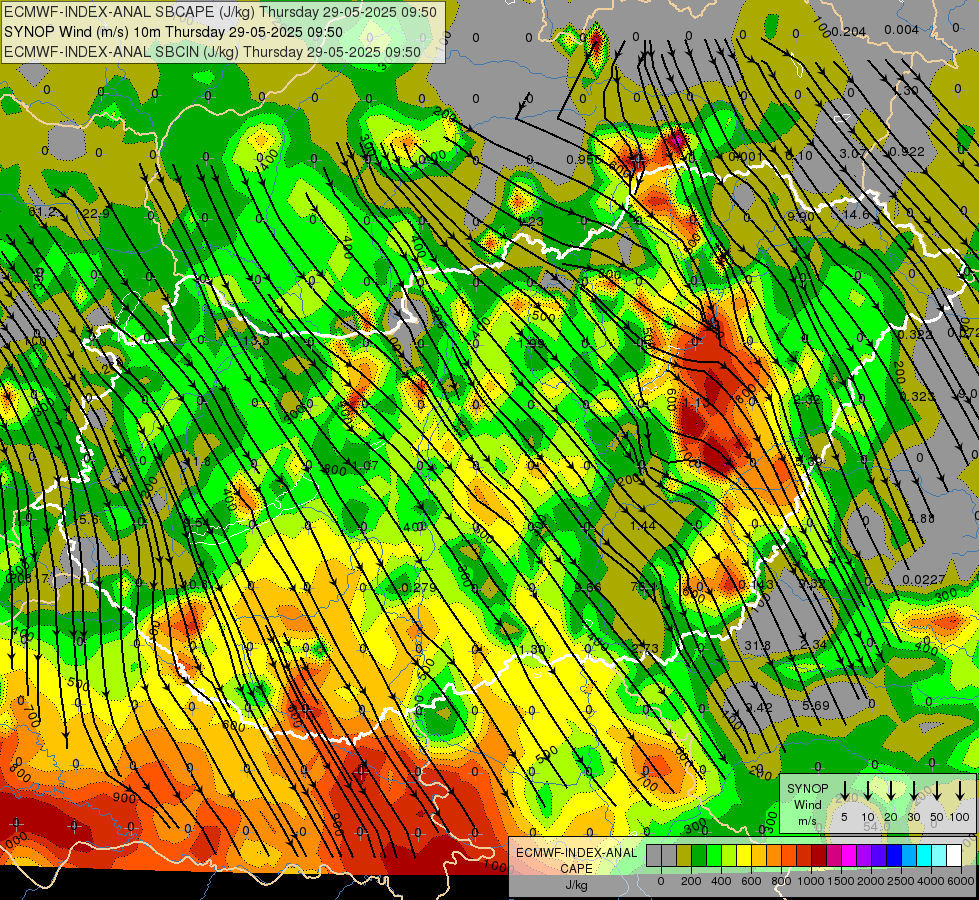979x900 pixels.
Task: Pick the pure blue CAPE legend swatch
Action: [x=893, y=855]
